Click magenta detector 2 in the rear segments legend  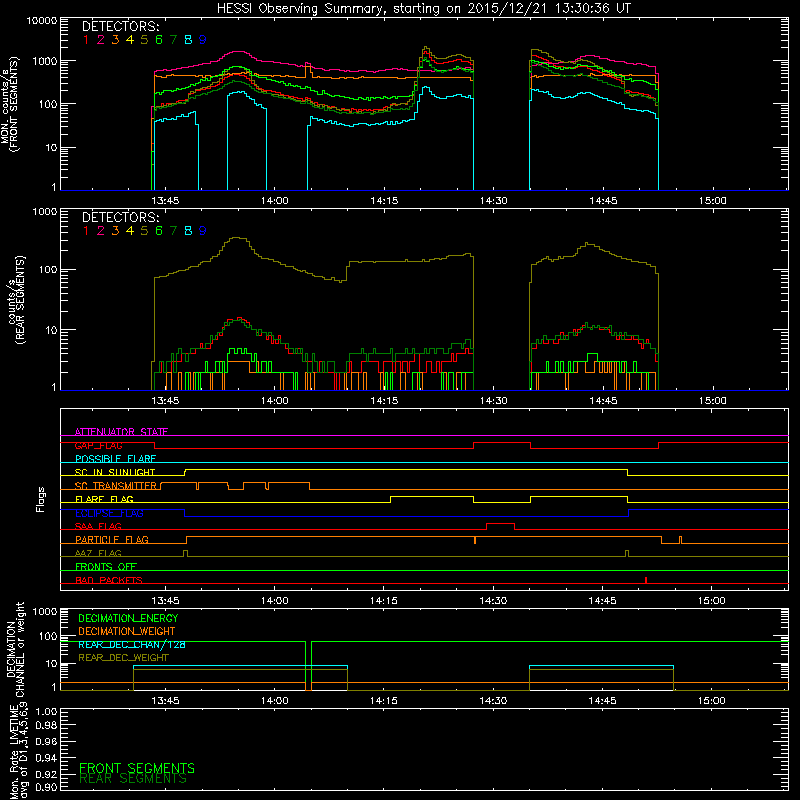point(101,231)
